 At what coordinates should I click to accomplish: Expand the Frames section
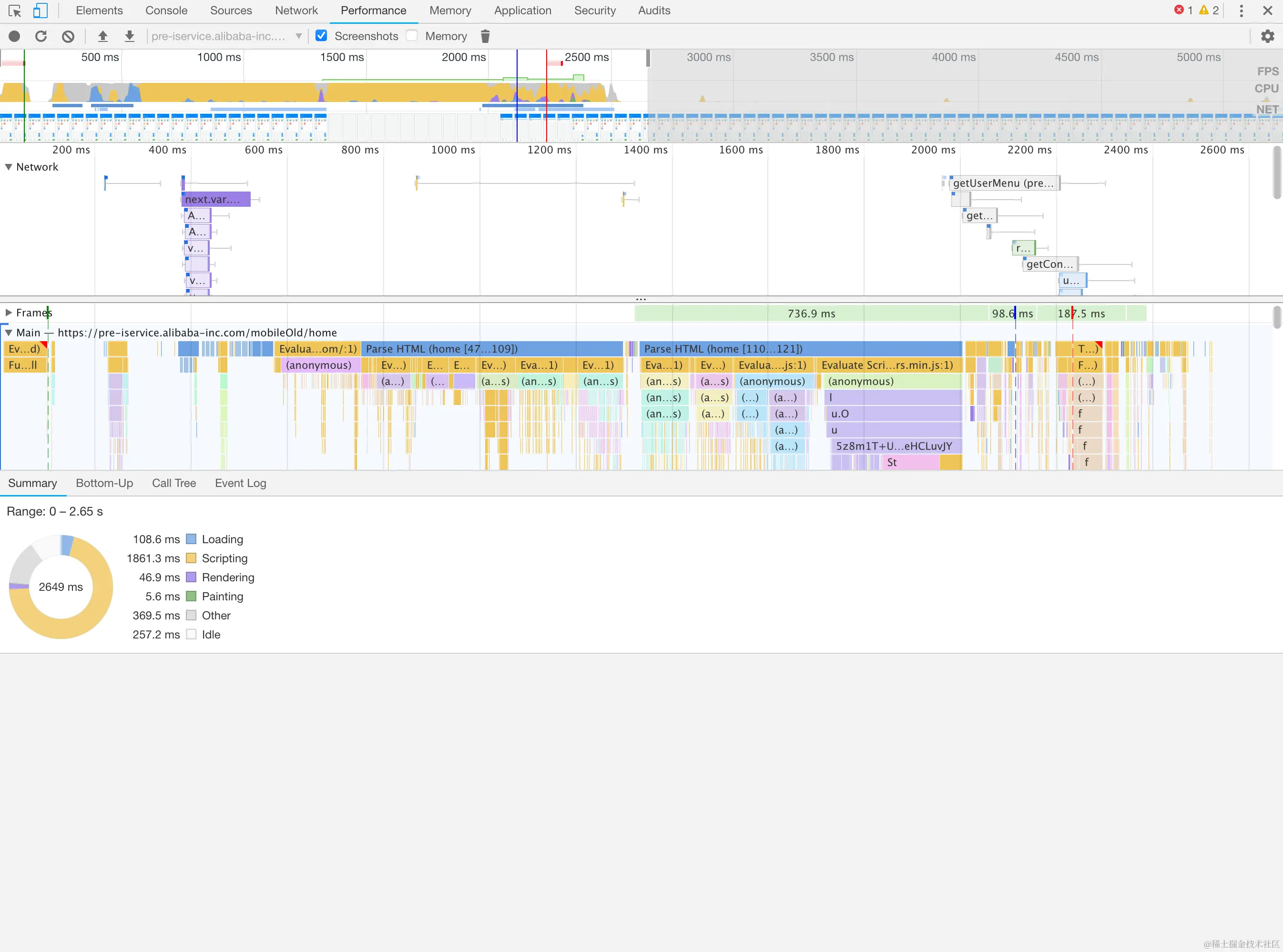9,313
